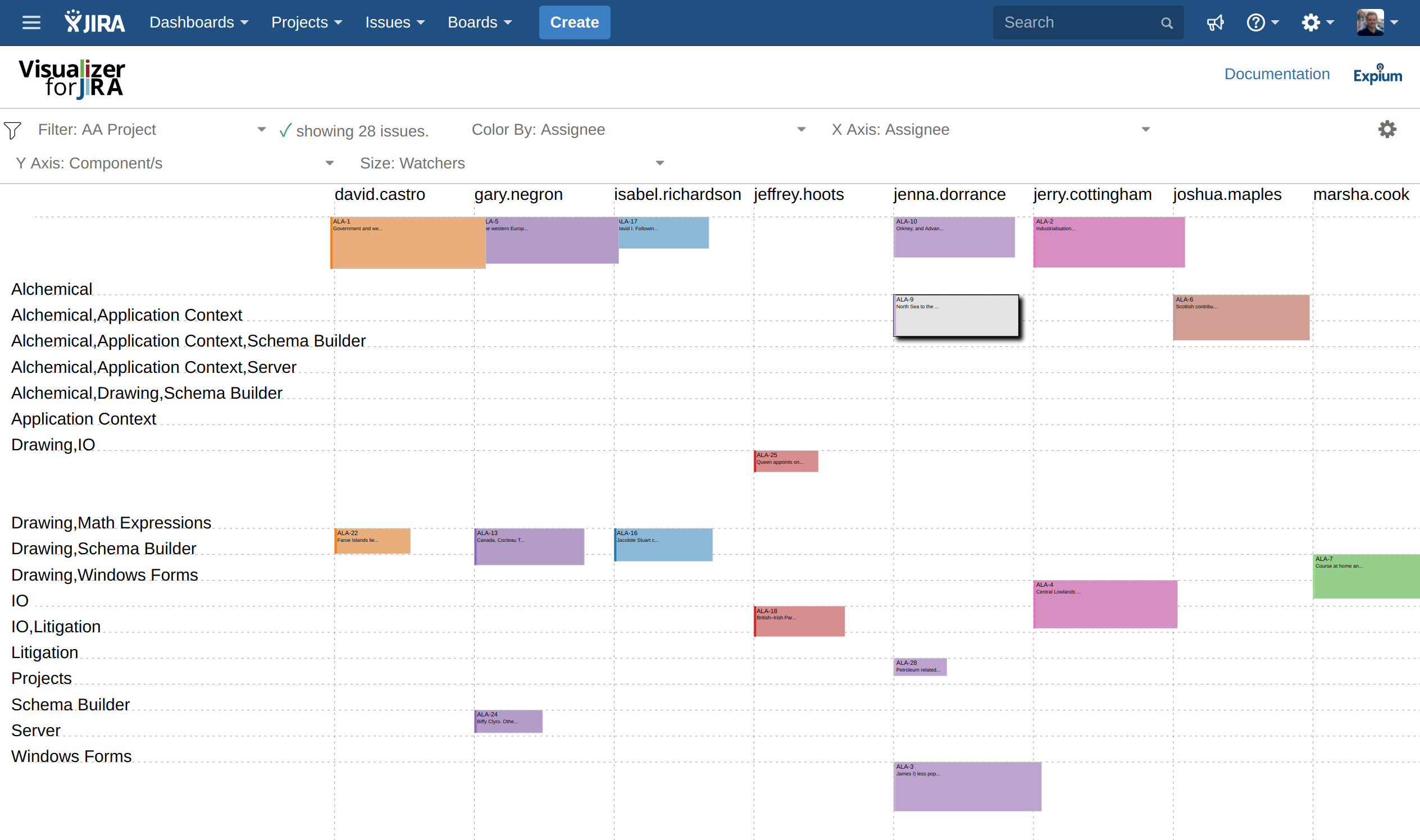
Task: Click the JIRA logo
Action: 94,22
